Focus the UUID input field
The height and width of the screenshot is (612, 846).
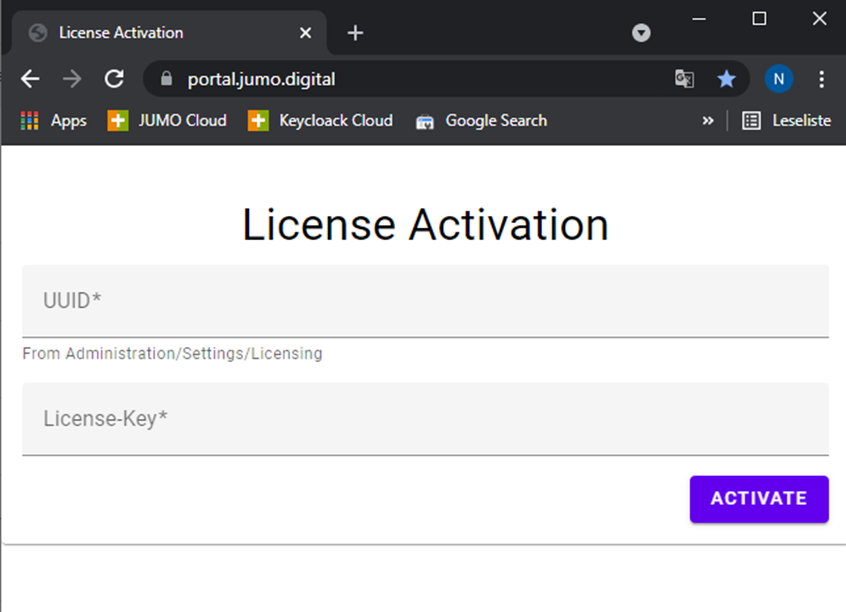point(425,301)
